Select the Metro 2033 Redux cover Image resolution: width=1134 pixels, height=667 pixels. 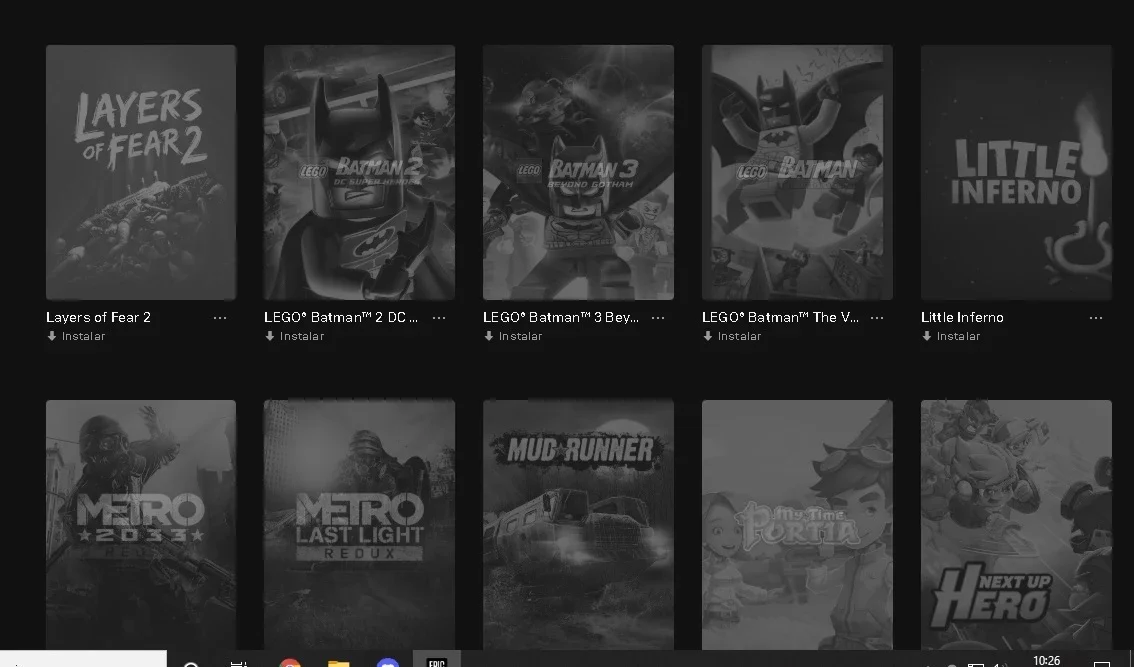click(x=141, y=524)
